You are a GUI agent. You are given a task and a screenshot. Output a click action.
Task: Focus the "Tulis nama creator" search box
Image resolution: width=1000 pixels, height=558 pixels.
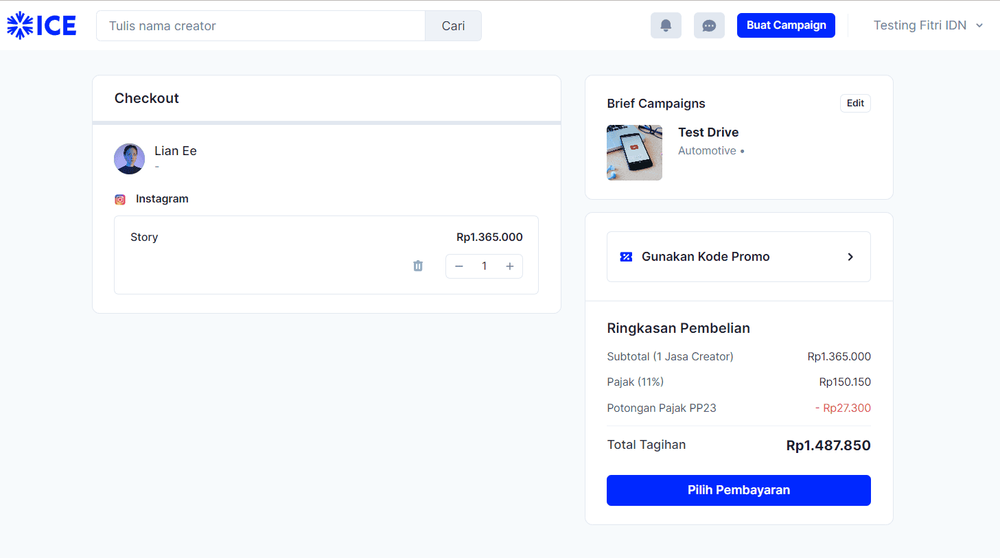[x=261, y=26]
